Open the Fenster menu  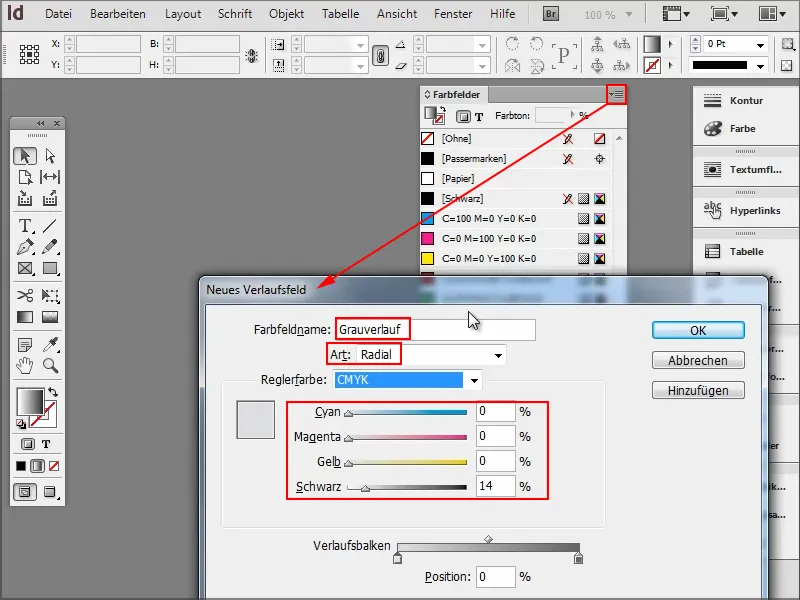point(453,14)
